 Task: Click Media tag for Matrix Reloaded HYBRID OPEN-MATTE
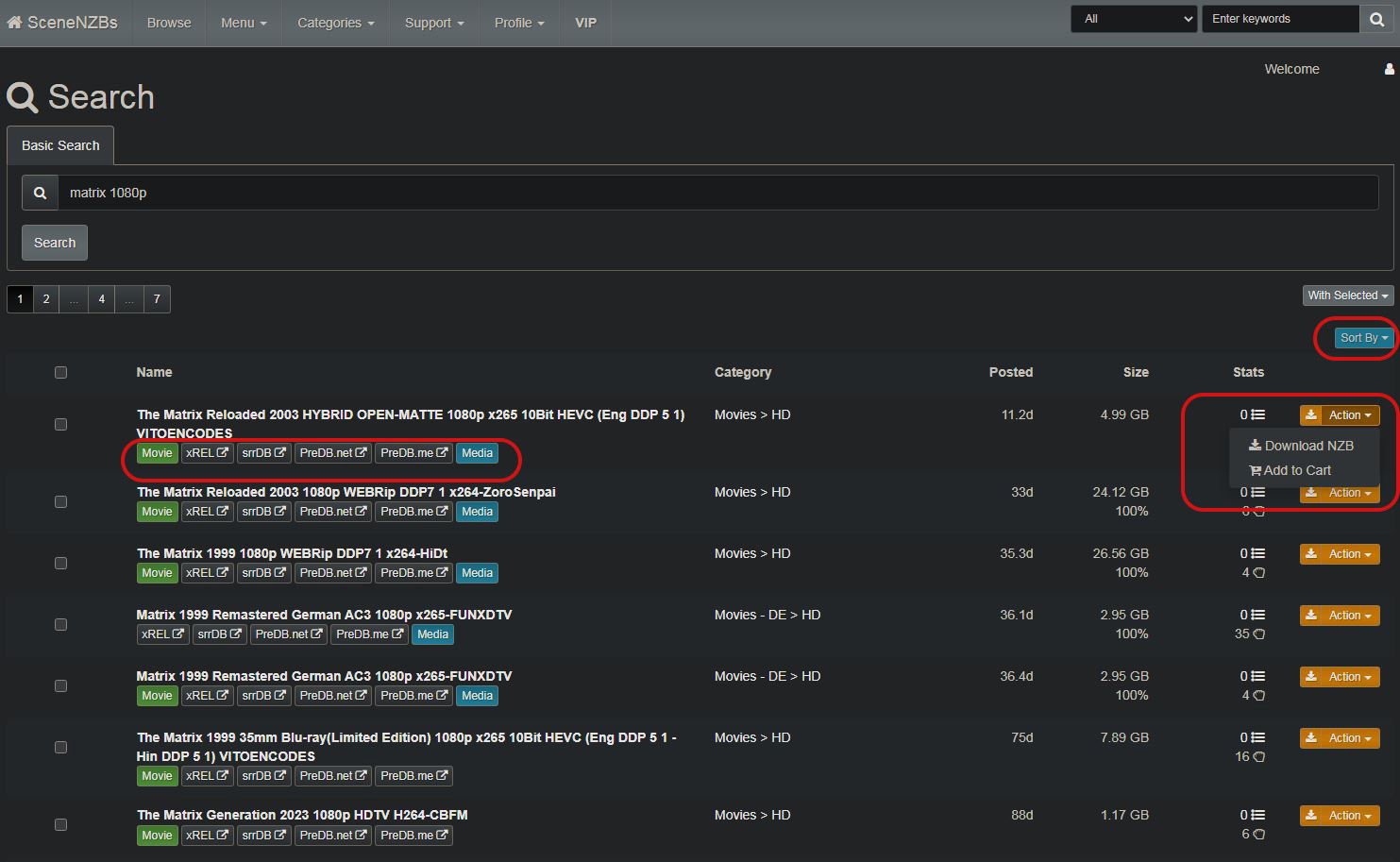477,453
